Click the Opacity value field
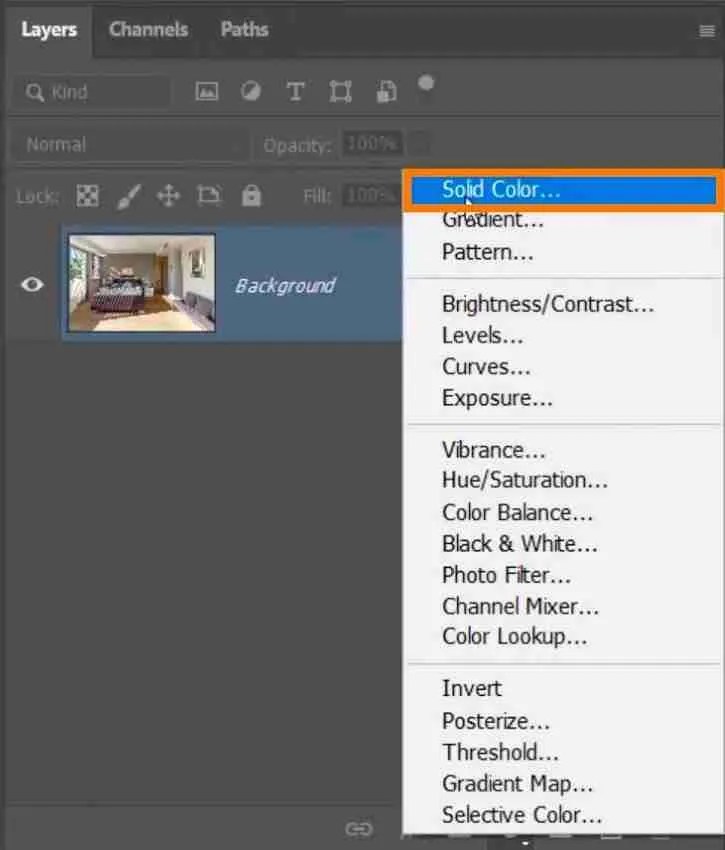The height and width of the screenshot is (850, 725). 372,144
